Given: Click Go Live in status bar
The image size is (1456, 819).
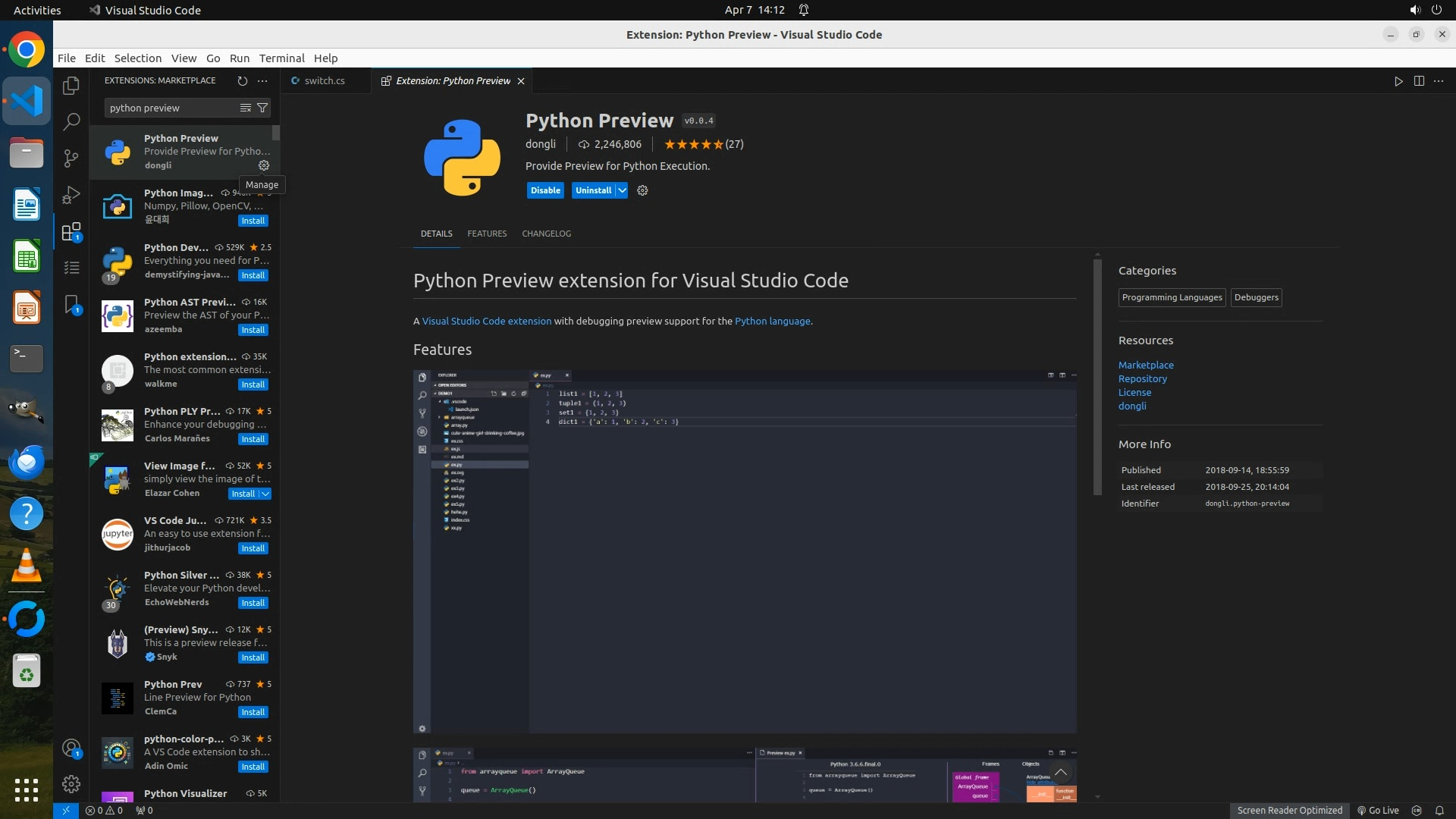Looking at the screenshot, I should [x=1378, y=810].
